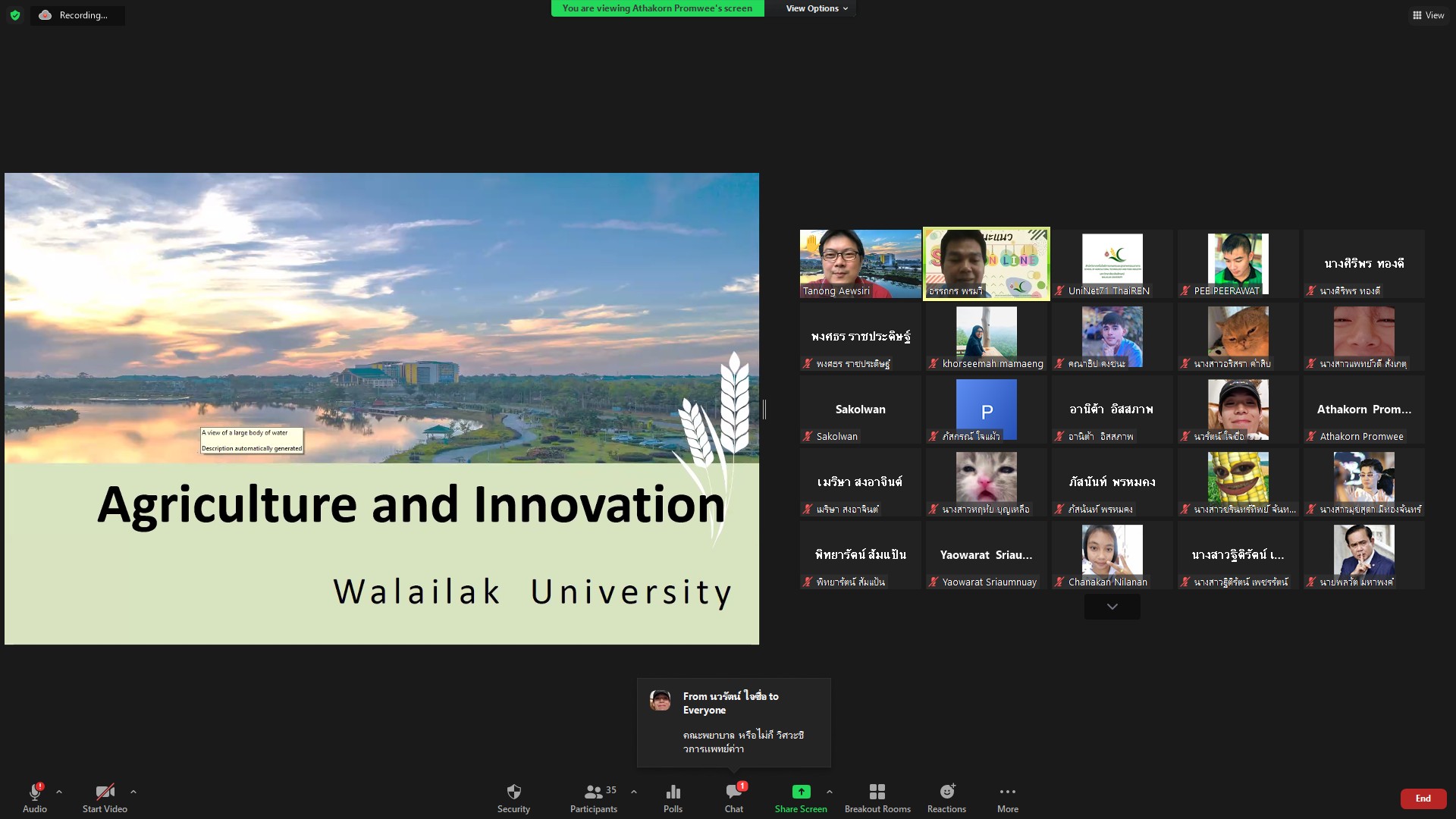Toggle Start Video camera on
This screenshot has width=1456, height=819.
coord(105,792)
